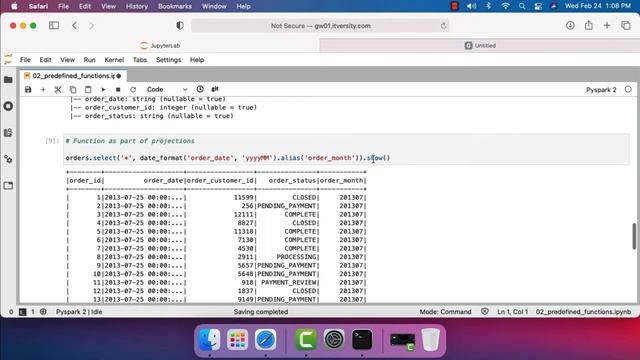Open System Preferences from the Dock
Screen dimensions: 640x360
click(334, 340)
